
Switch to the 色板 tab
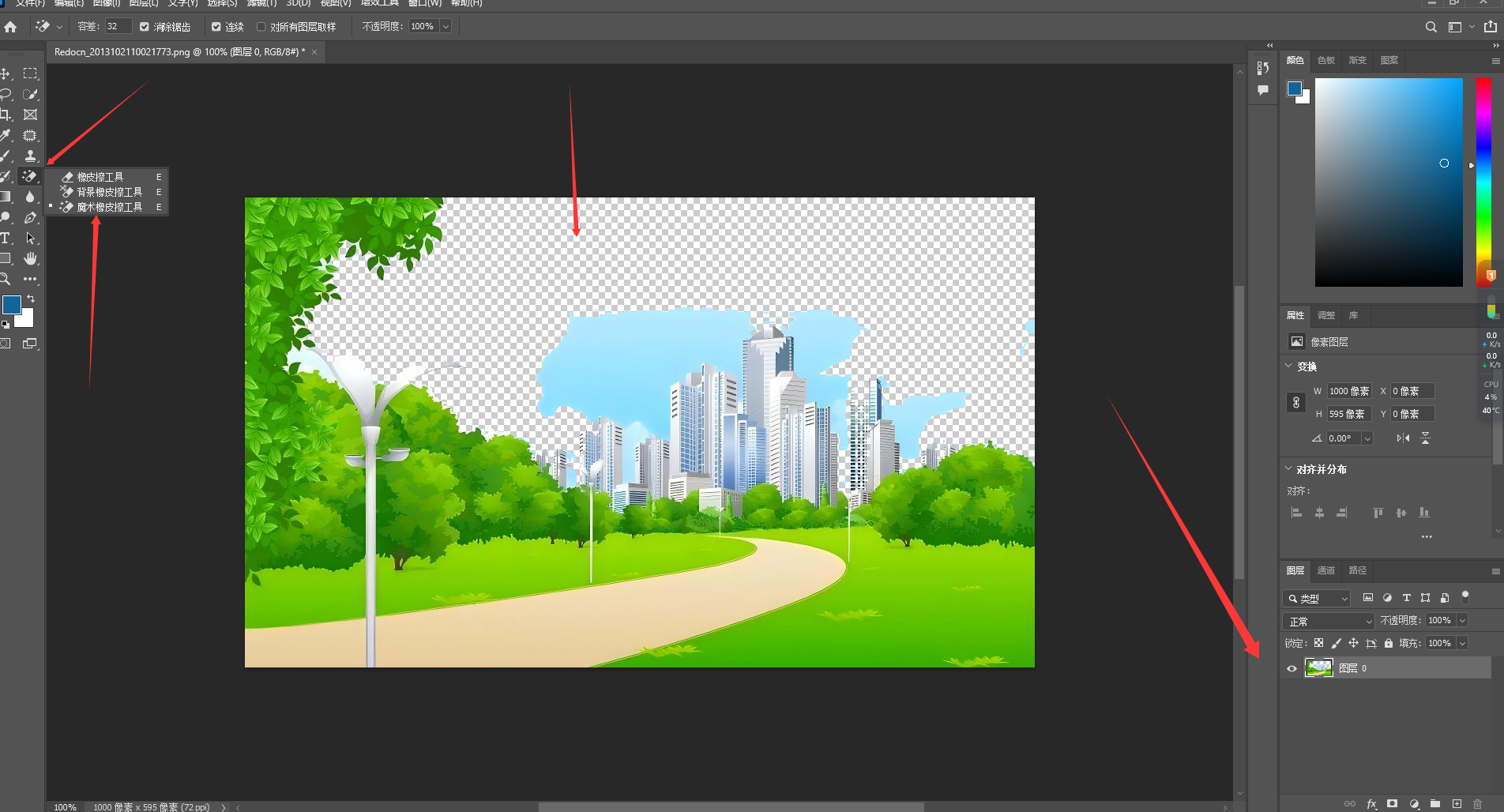[x=1326, y=60]
